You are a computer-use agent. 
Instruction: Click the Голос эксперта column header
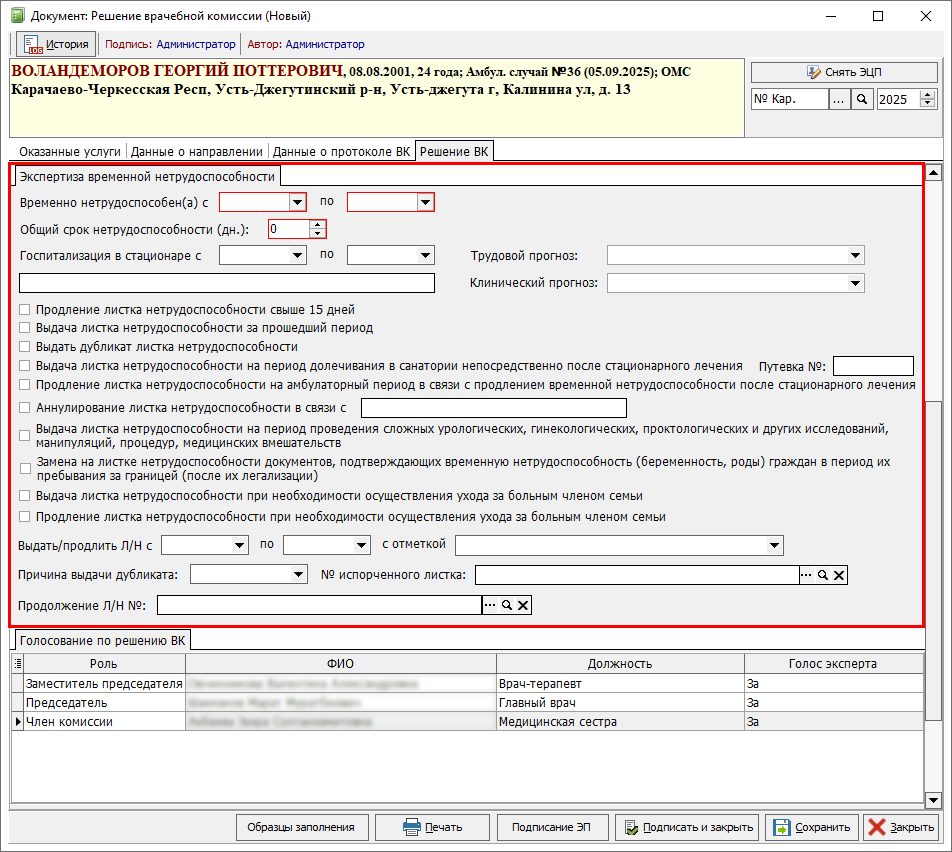(x=834, y=664)
